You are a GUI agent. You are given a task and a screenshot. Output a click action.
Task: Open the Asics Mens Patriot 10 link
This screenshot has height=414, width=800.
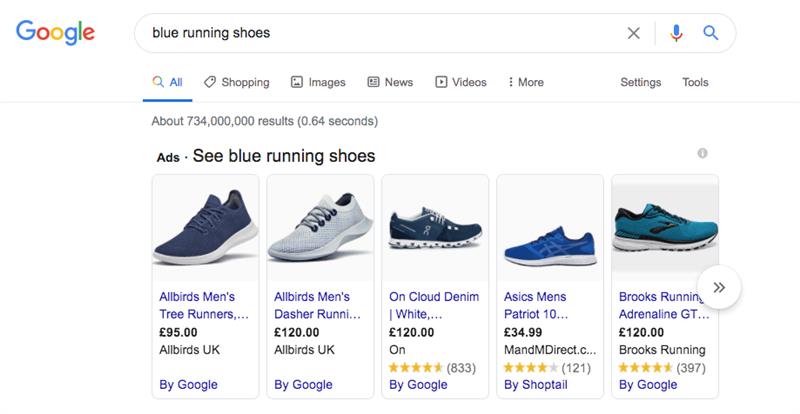[x=536, y=305]
